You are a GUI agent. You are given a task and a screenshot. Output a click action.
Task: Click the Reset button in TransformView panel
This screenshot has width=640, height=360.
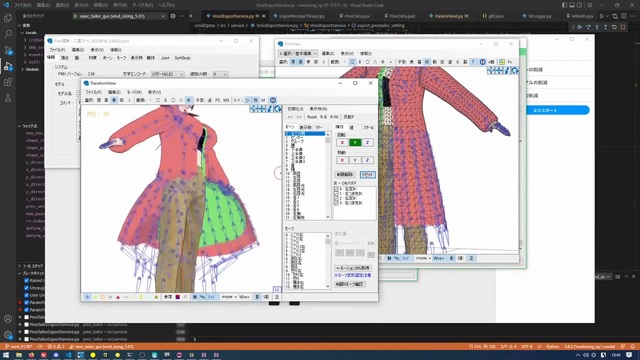(312, 117)
